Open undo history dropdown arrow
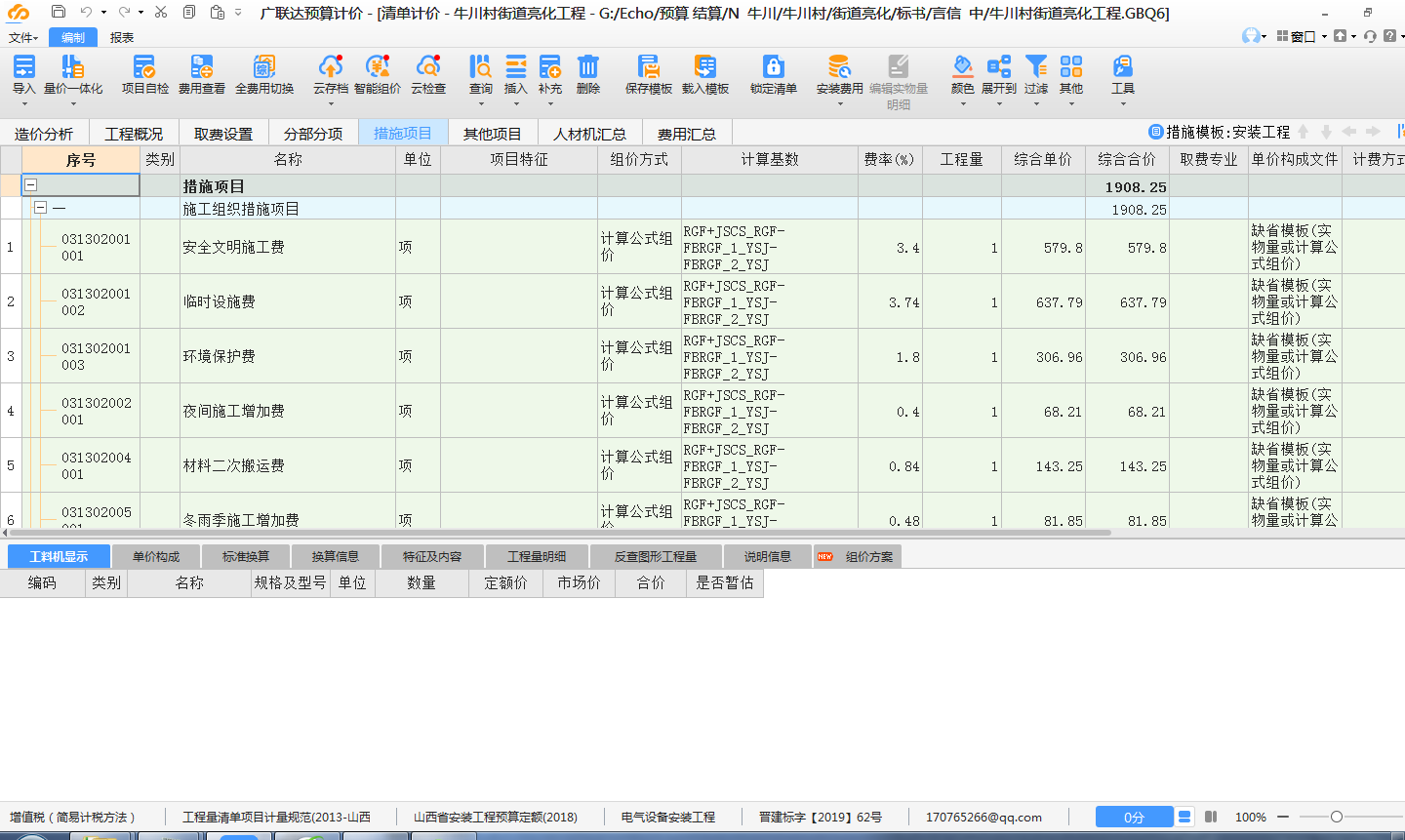The height and width of the screenshot is (840, 1405). point(103,13)
